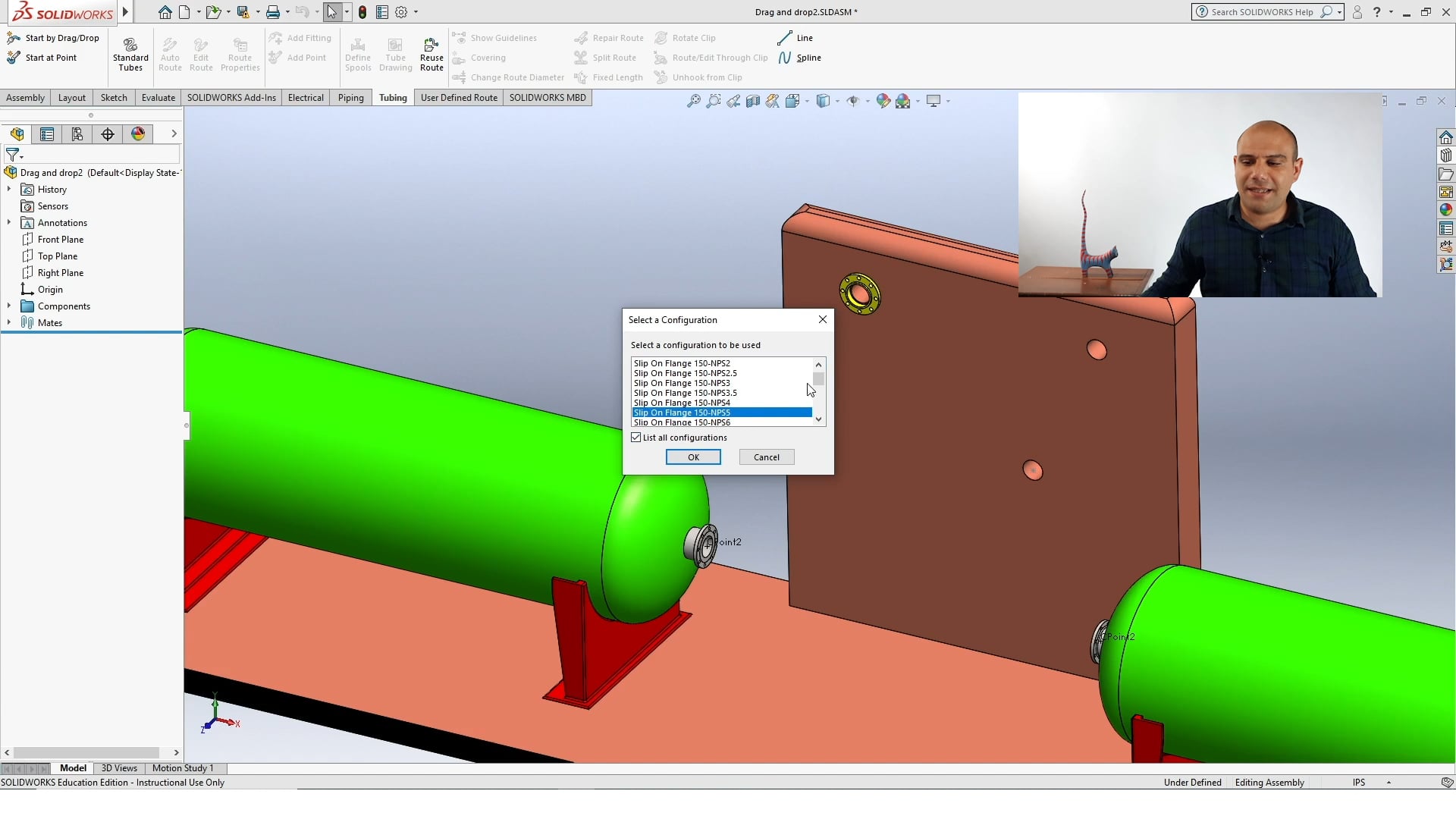1456x819 pixels.
Task: Open the ConfigurationManager tab icon
Action: [x=77, y=134]
